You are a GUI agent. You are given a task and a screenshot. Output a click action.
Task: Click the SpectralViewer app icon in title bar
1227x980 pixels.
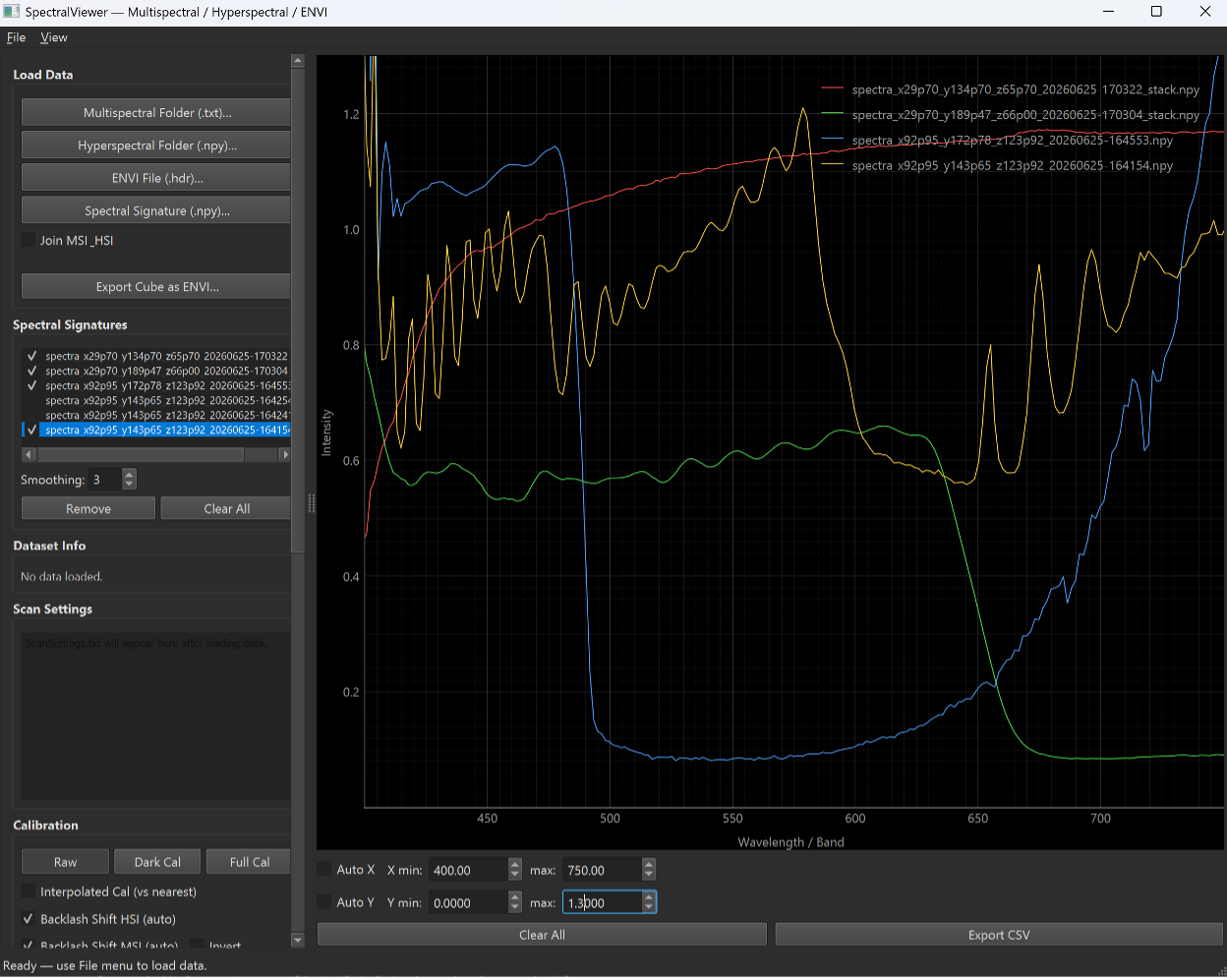[12, 12]
